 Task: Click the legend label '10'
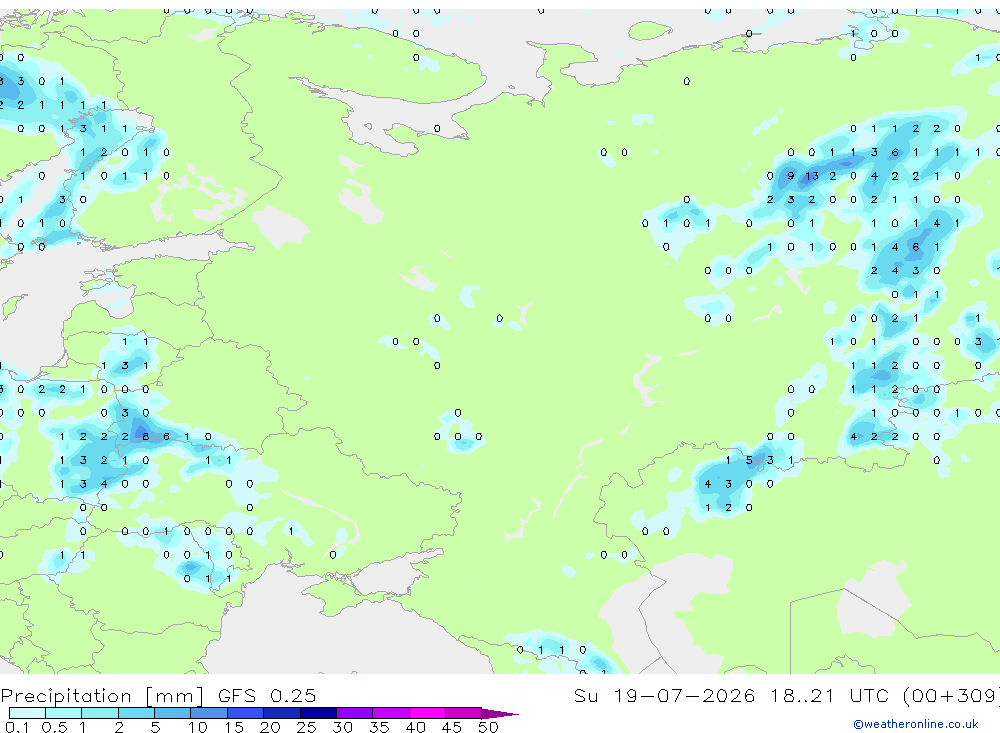[x=198, y=727]
